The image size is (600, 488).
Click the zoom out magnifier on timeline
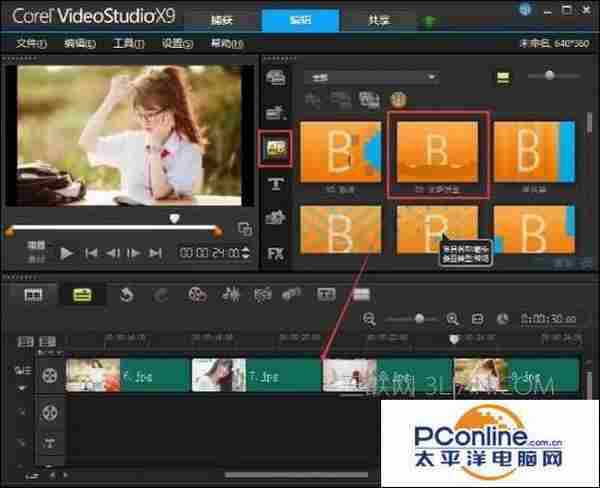370,319
